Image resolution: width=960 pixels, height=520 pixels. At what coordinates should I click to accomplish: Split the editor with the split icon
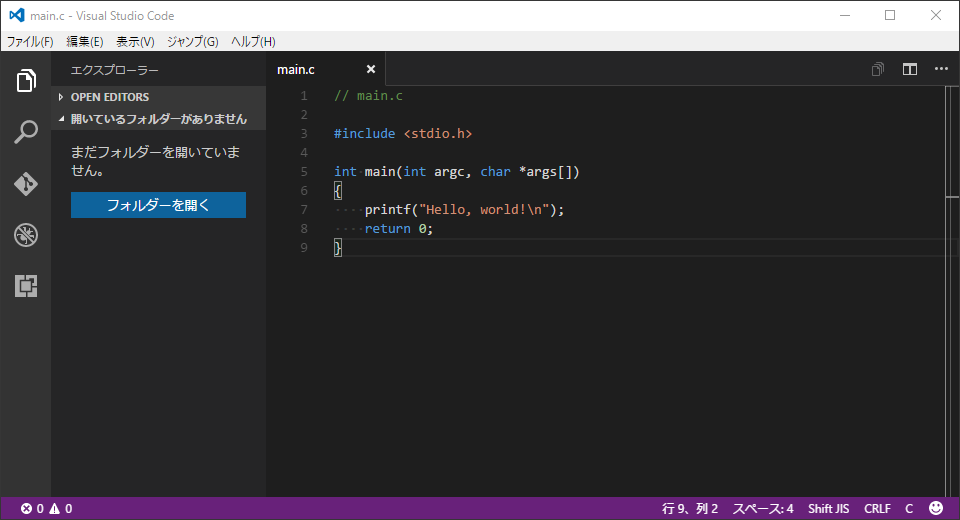910,69
